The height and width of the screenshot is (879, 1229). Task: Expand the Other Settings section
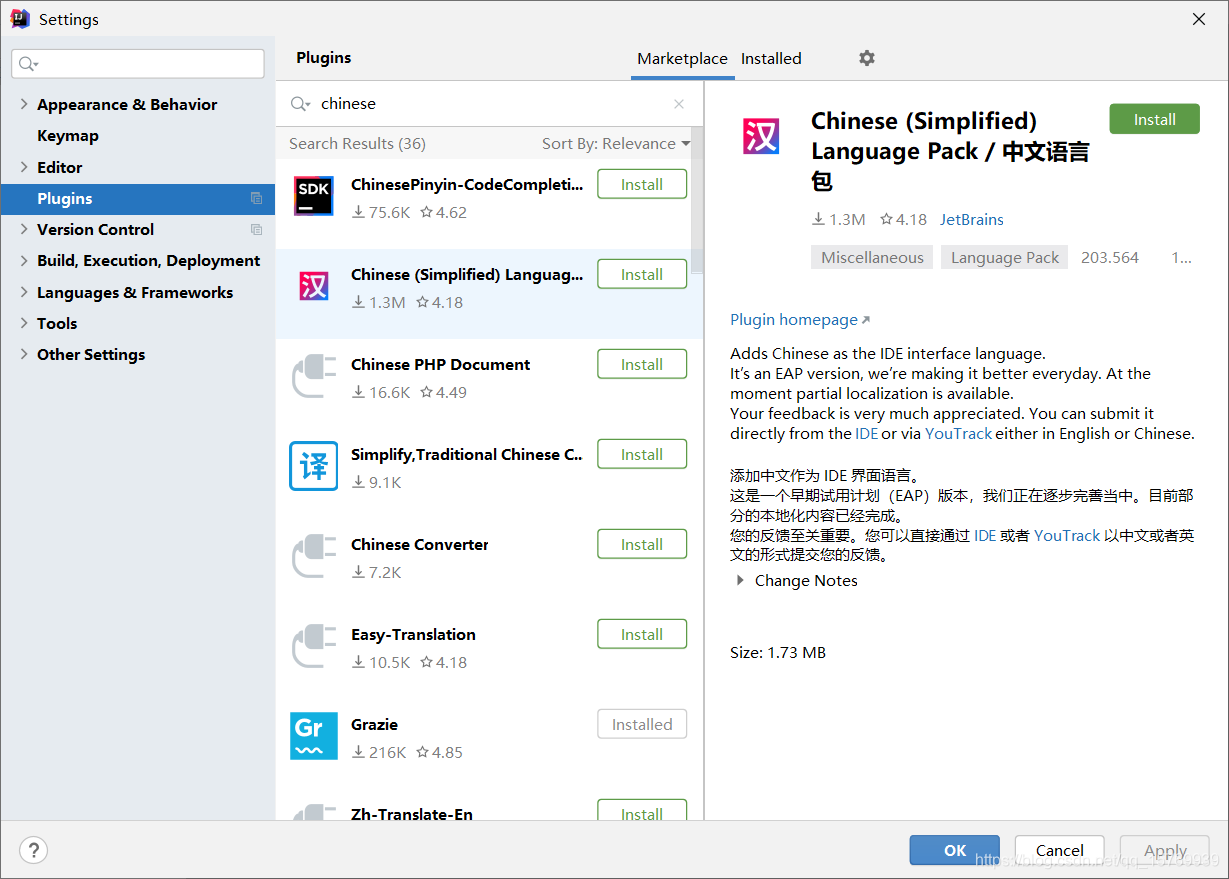coord(24,354)
